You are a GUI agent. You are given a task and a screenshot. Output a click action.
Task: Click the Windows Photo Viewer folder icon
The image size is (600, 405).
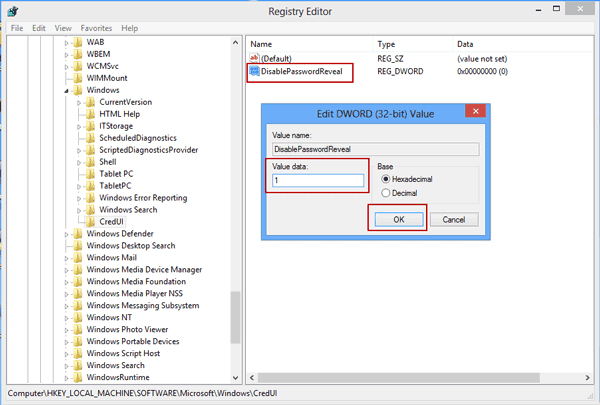78,329
